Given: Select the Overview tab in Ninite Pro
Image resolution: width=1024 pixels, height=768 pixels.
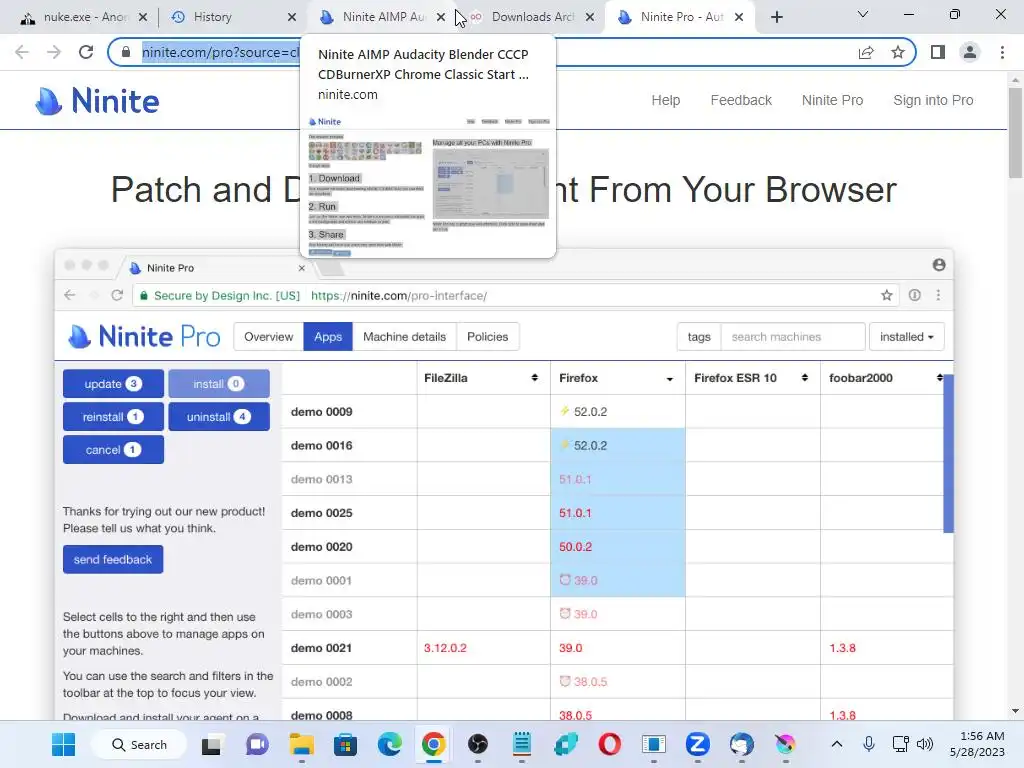Looking at the screenshot, I should [268, 337].
